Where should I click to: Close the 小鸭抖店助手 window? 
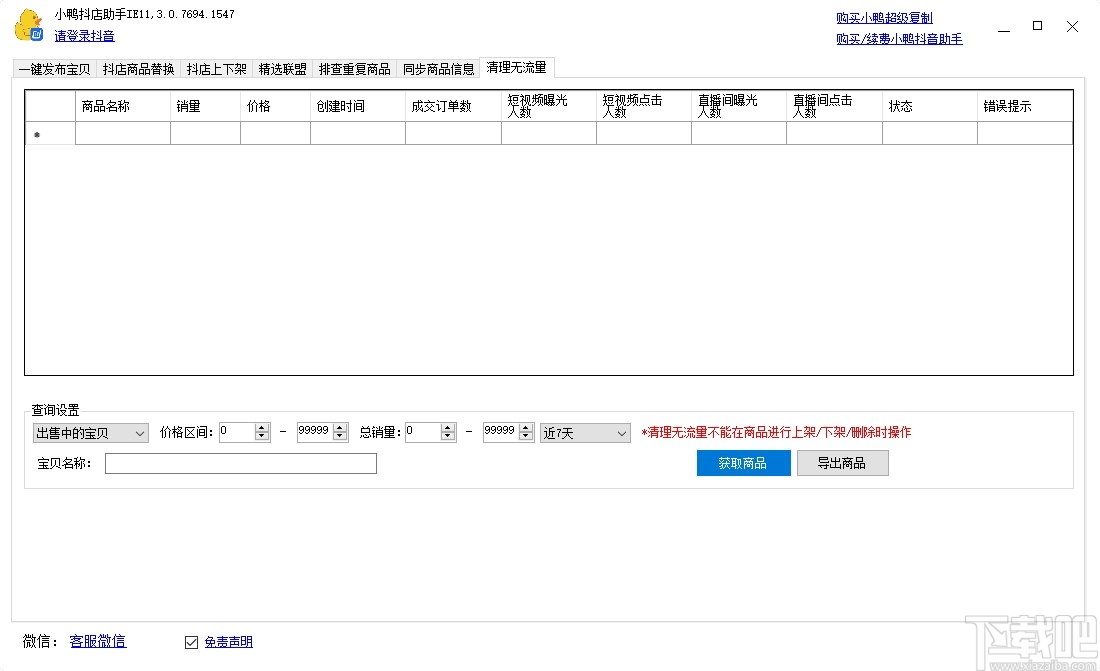1072,26
